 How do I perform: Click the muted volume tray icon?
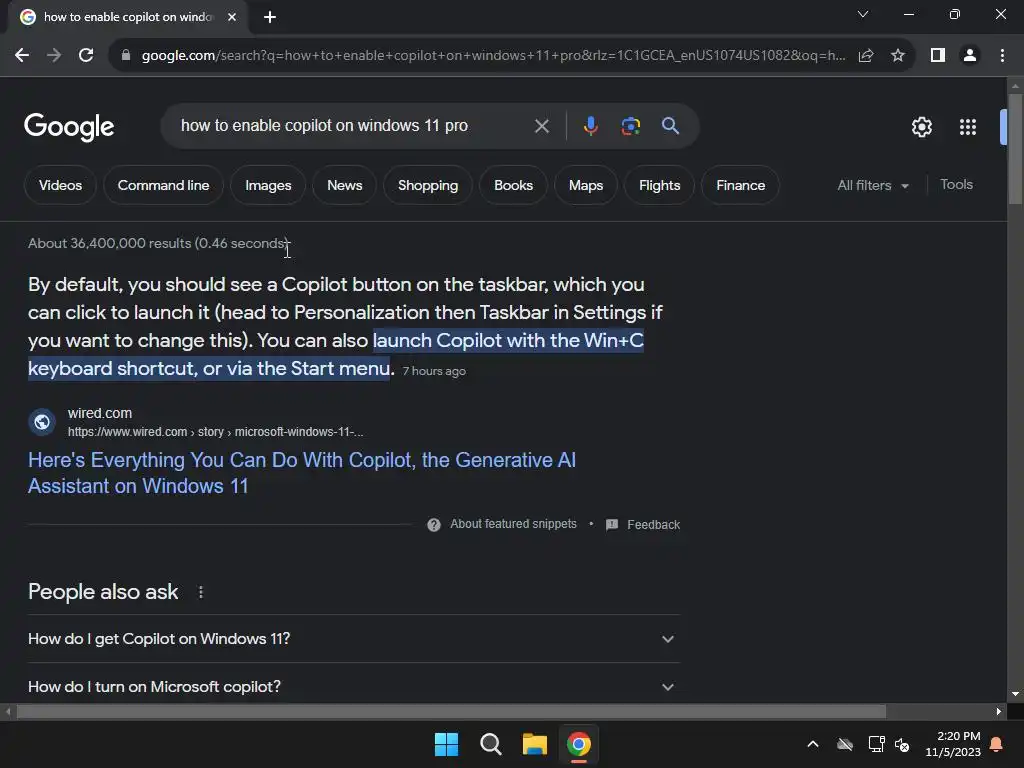click(x=903, y=744)
